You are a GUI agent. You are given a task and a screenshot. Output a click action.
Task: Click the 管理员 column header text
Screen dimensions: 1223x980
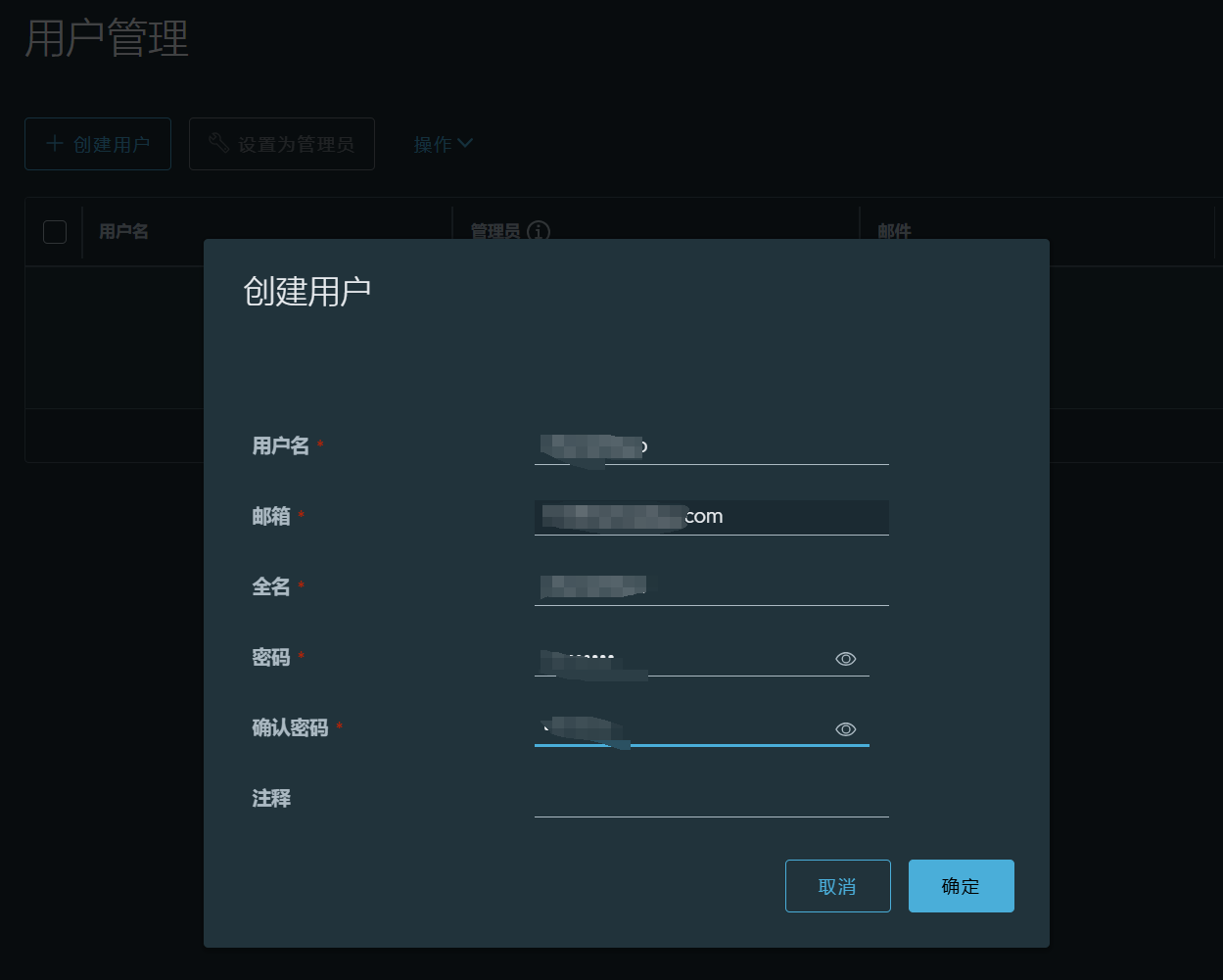(495, 232)
